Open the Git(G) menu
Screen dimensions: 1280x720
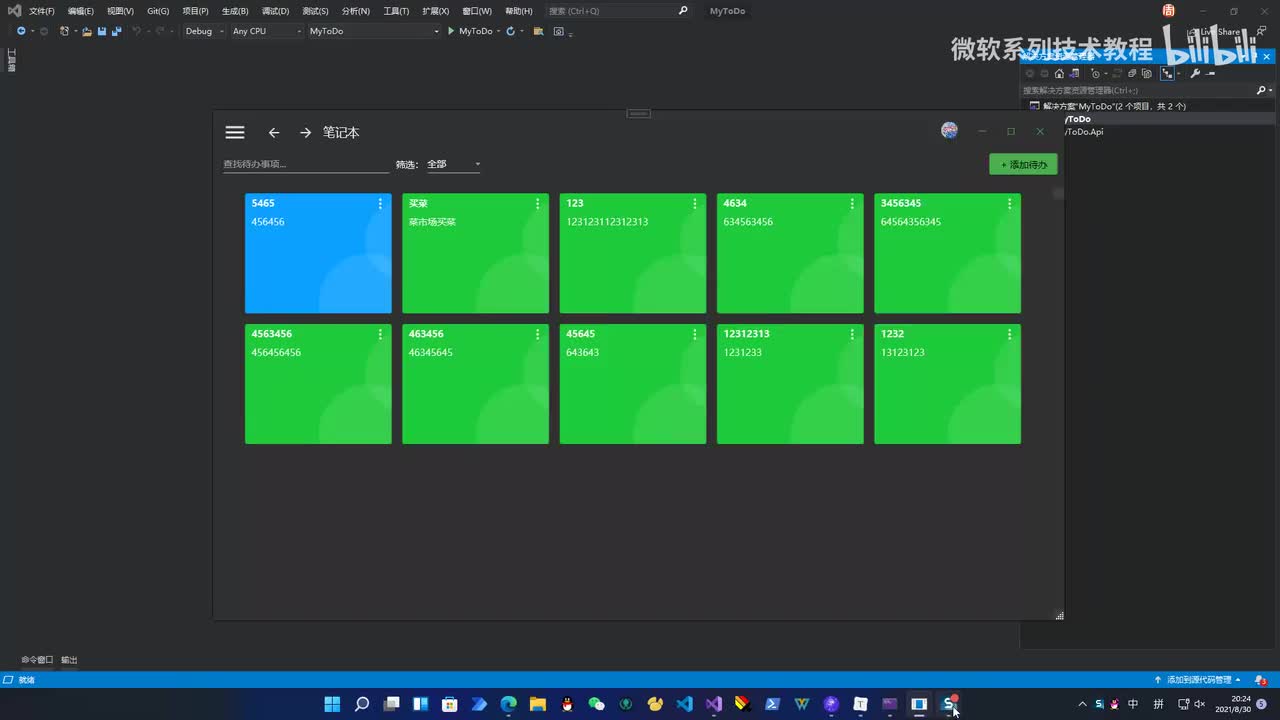pyautogui.click(x=158, y=11)
